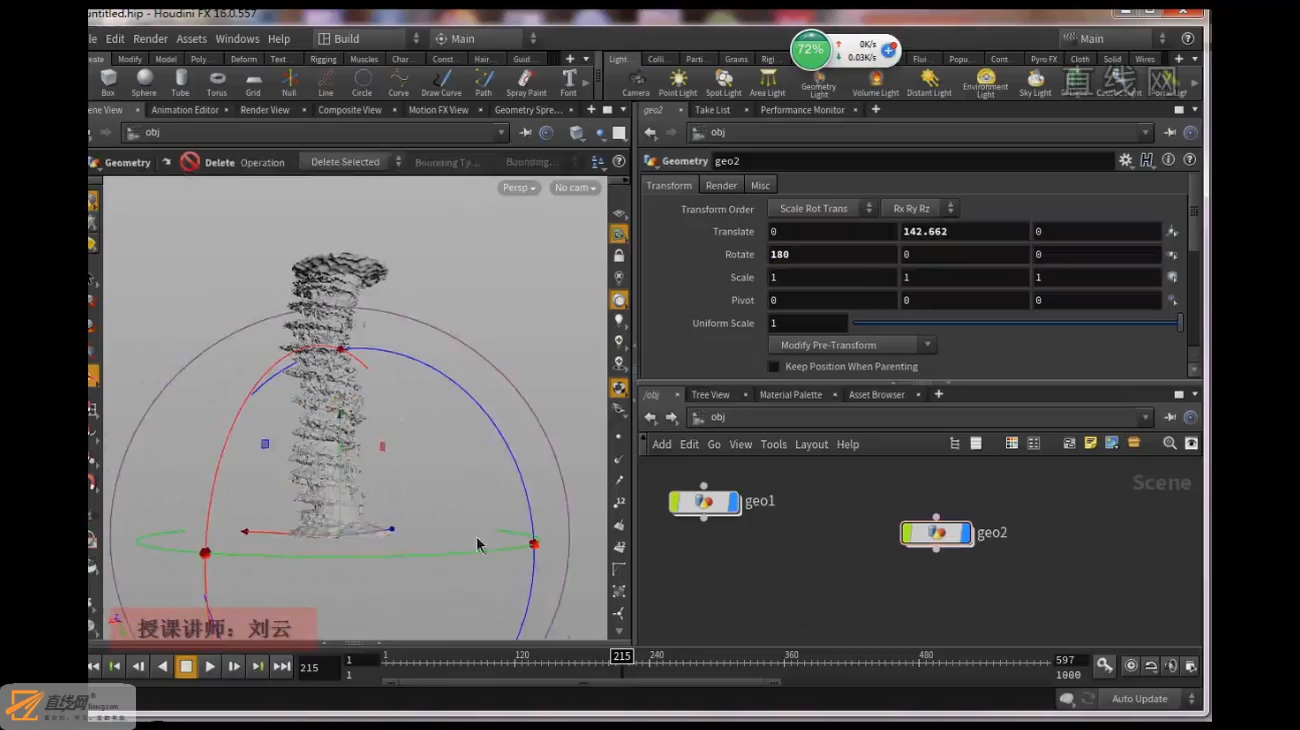Click the geo2 node icon

point(936,533)
